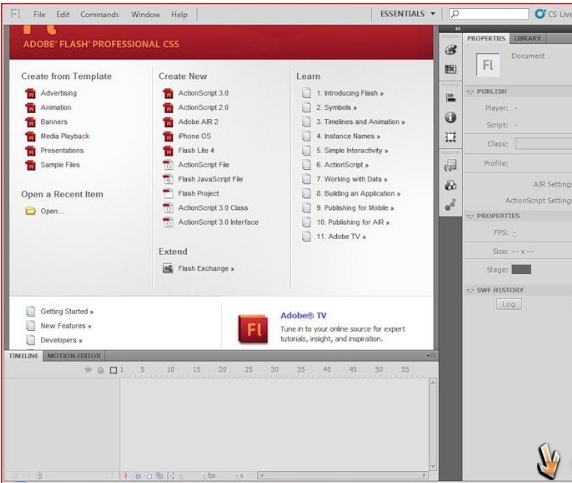The width and height of the screenshot is (572, 483).
Task: Collapse the SWF HISTORY section
Action: coord(470,290)
